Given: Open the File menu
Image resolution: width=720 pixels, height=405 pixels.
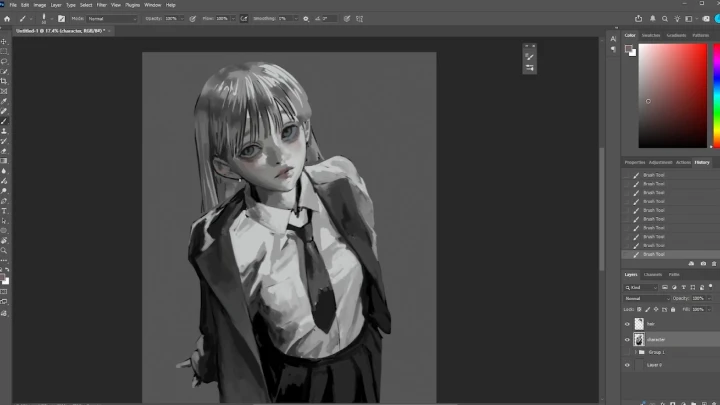Looking at the screenshot, I should [13, 5].
